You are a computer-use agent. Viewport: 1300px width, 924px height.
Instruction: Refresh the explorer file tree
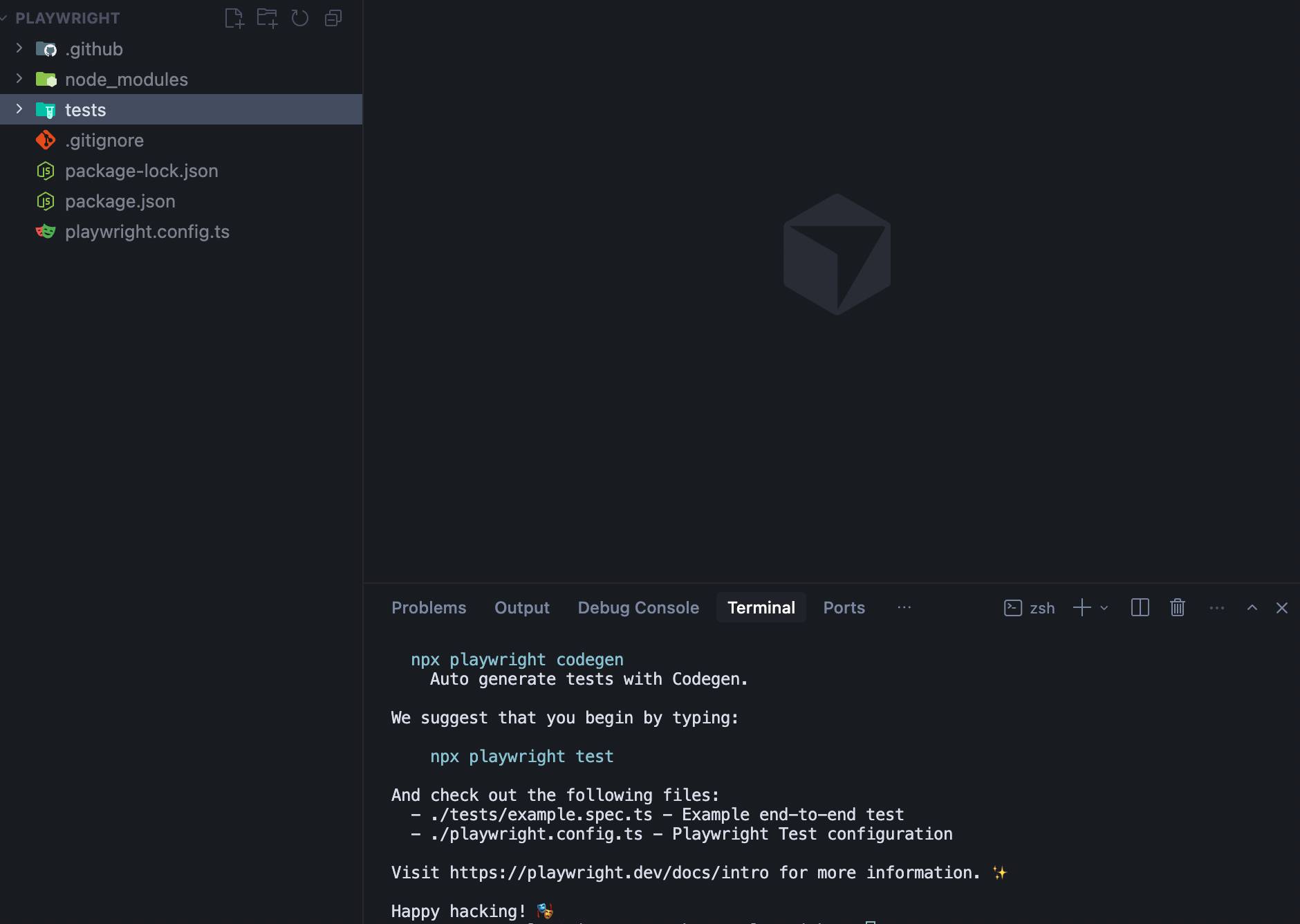[300, 18]
